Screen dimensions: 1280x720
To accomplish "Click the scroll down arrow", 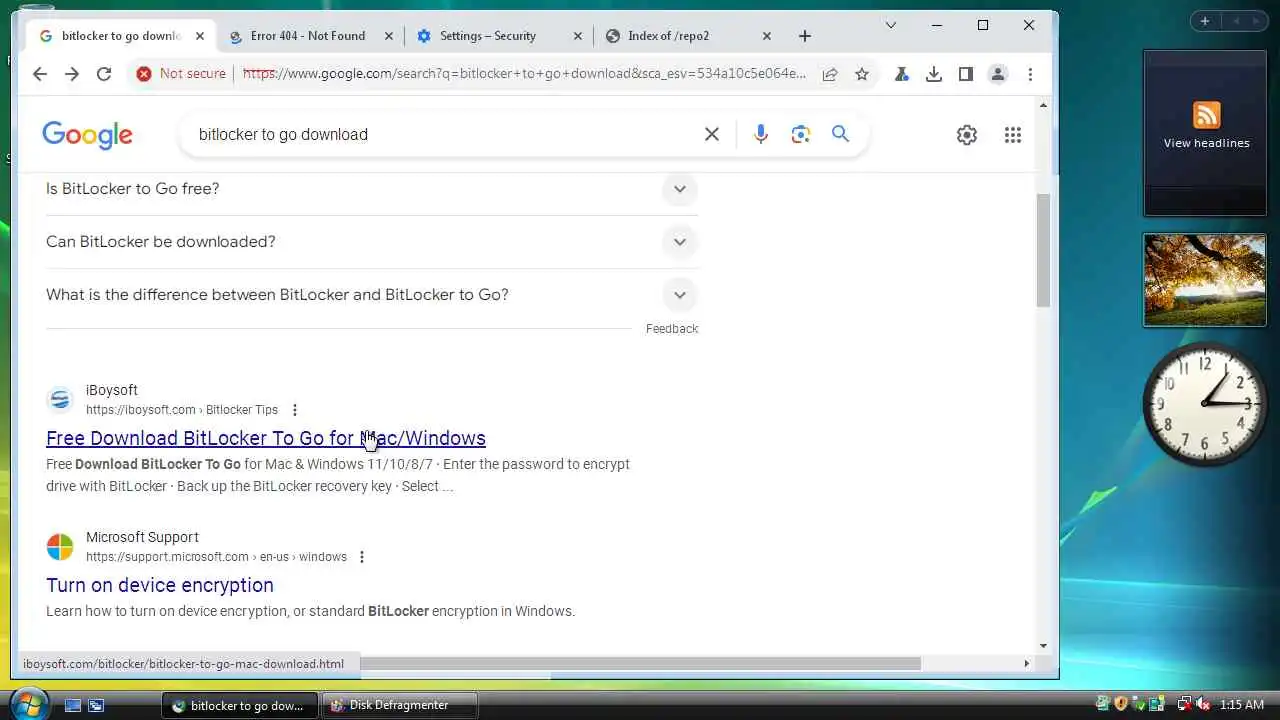I will tap(1044, 646).
